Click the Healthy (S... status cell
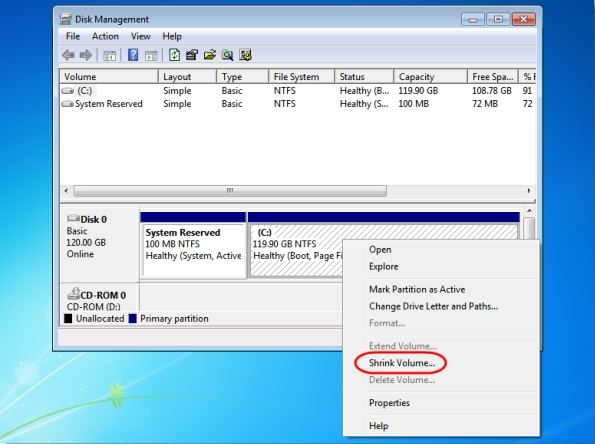 coord(364,104)
